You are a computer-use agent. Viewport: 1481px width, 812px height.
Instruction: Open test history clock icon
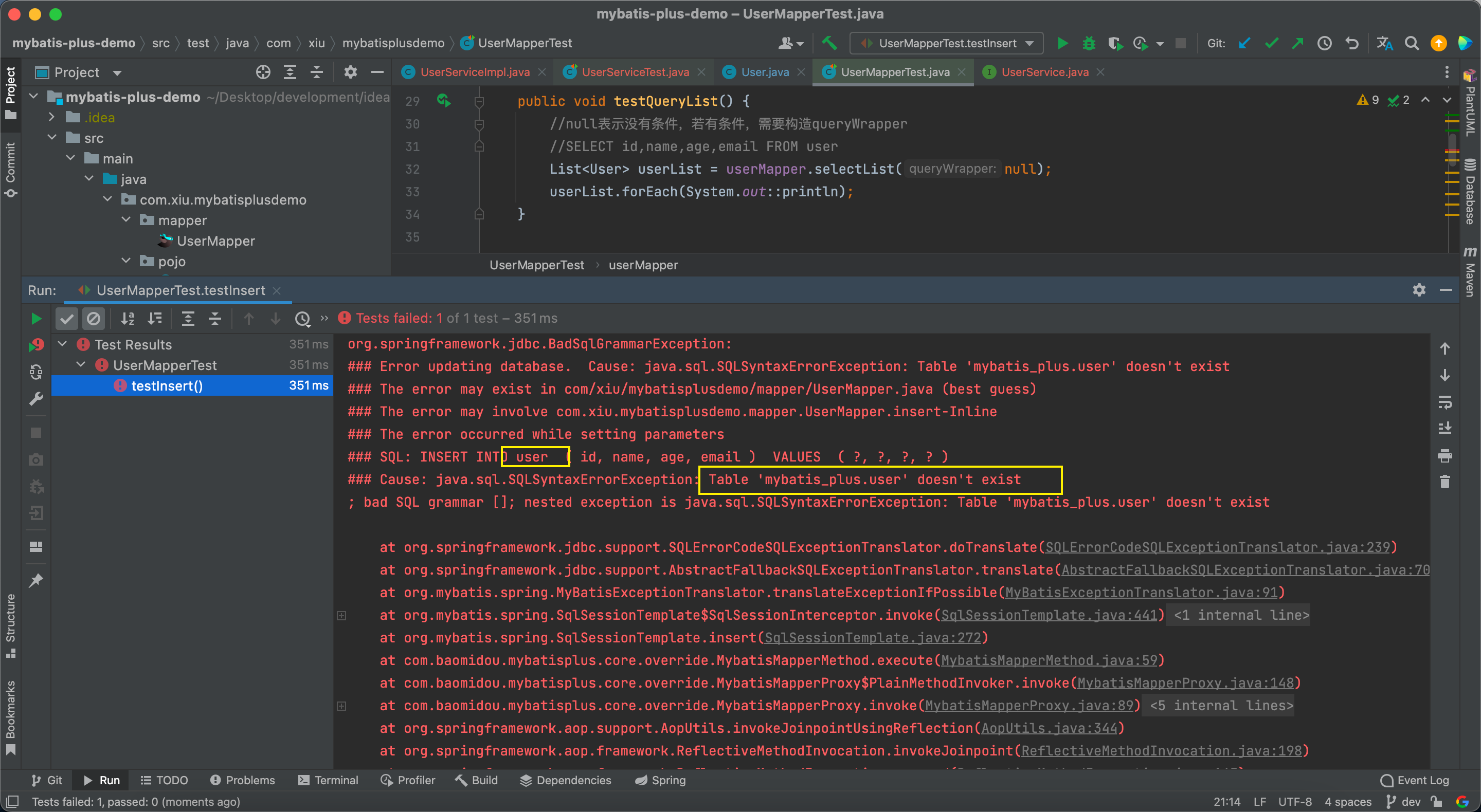point(302,318)
